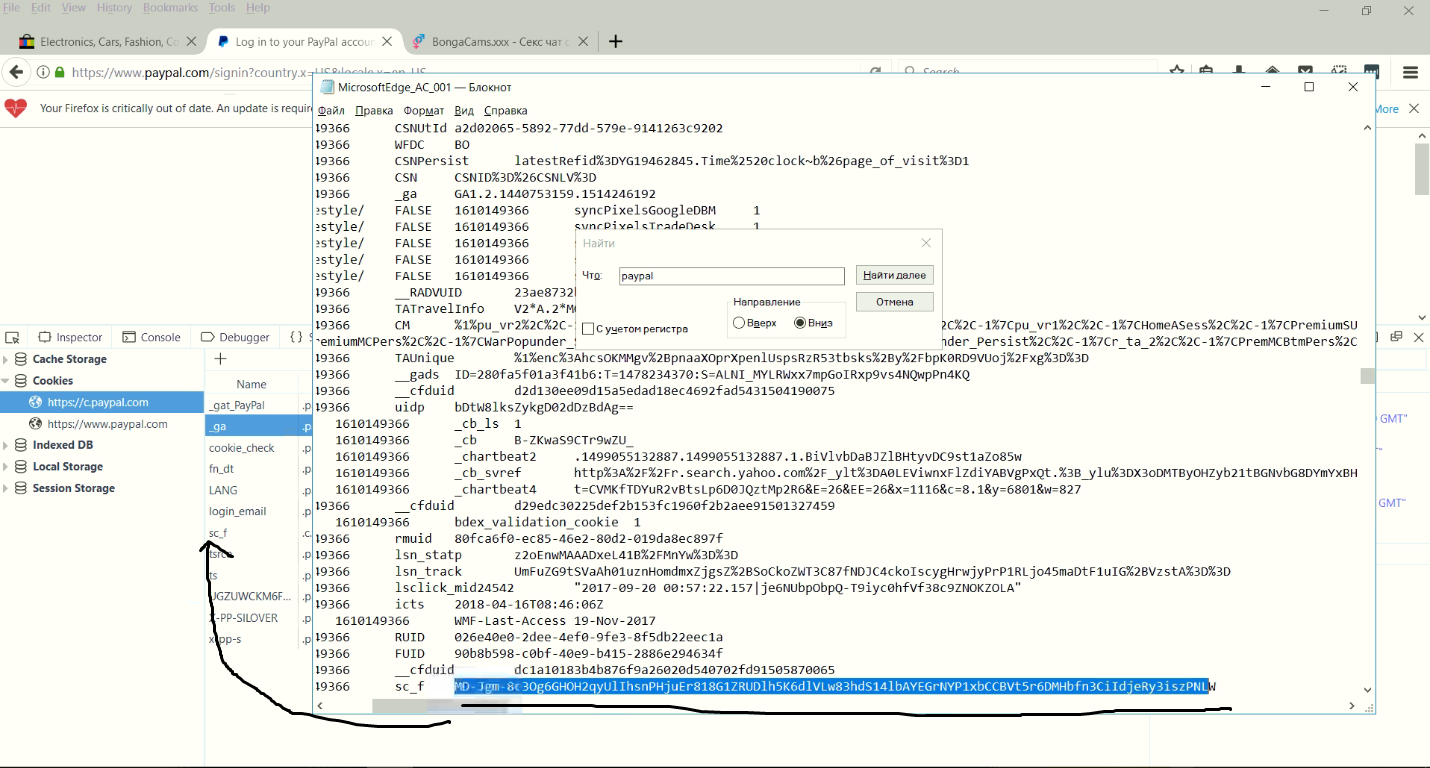Open a new Firefox tab

coord(616,41)
